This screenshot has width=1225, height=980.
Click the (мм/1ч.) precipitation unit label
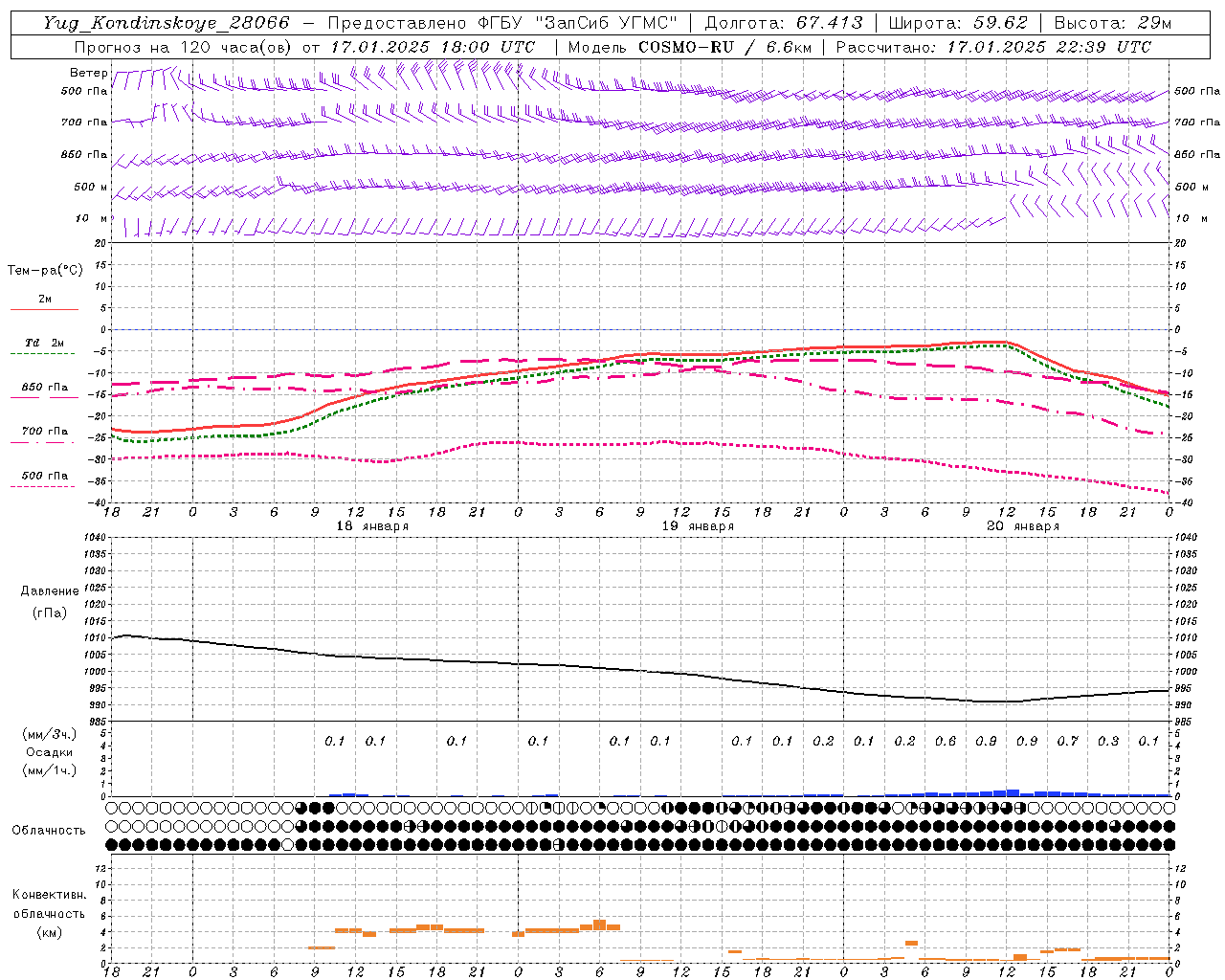coord(50,770)
